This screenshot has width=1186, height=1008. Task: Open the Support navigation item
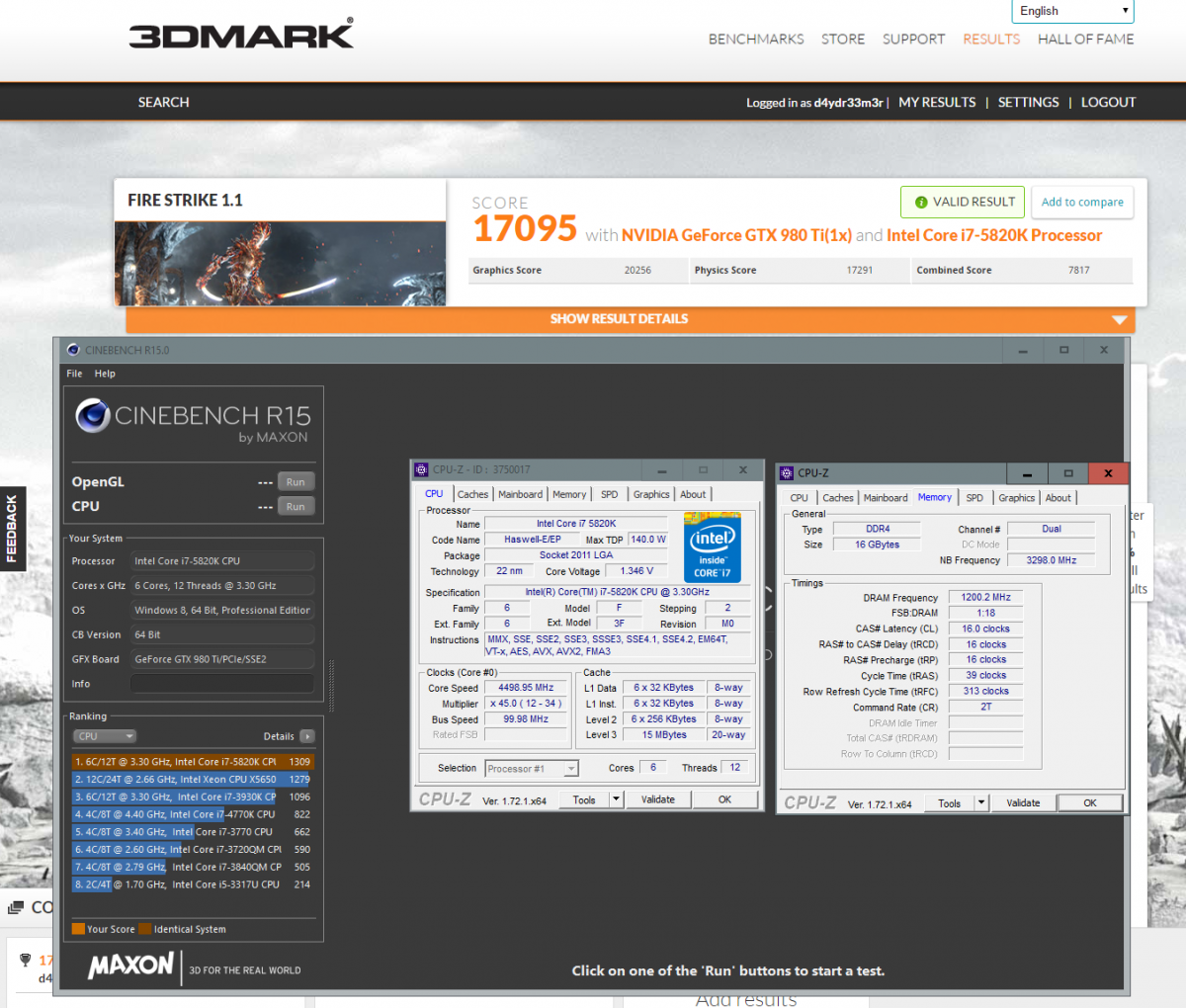point(913,40)
